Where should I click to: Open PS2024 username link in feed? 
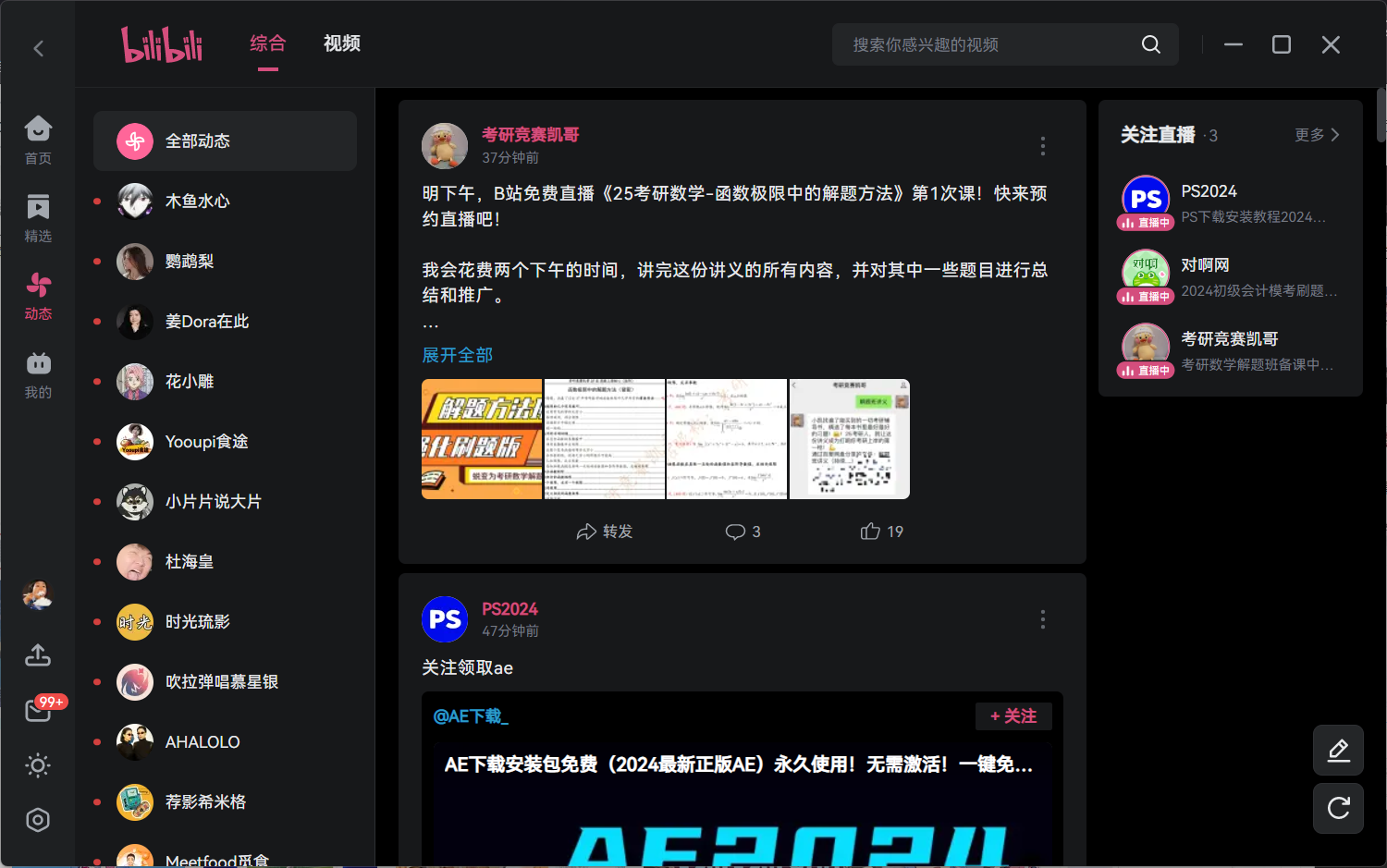click(x=509, y=609)
